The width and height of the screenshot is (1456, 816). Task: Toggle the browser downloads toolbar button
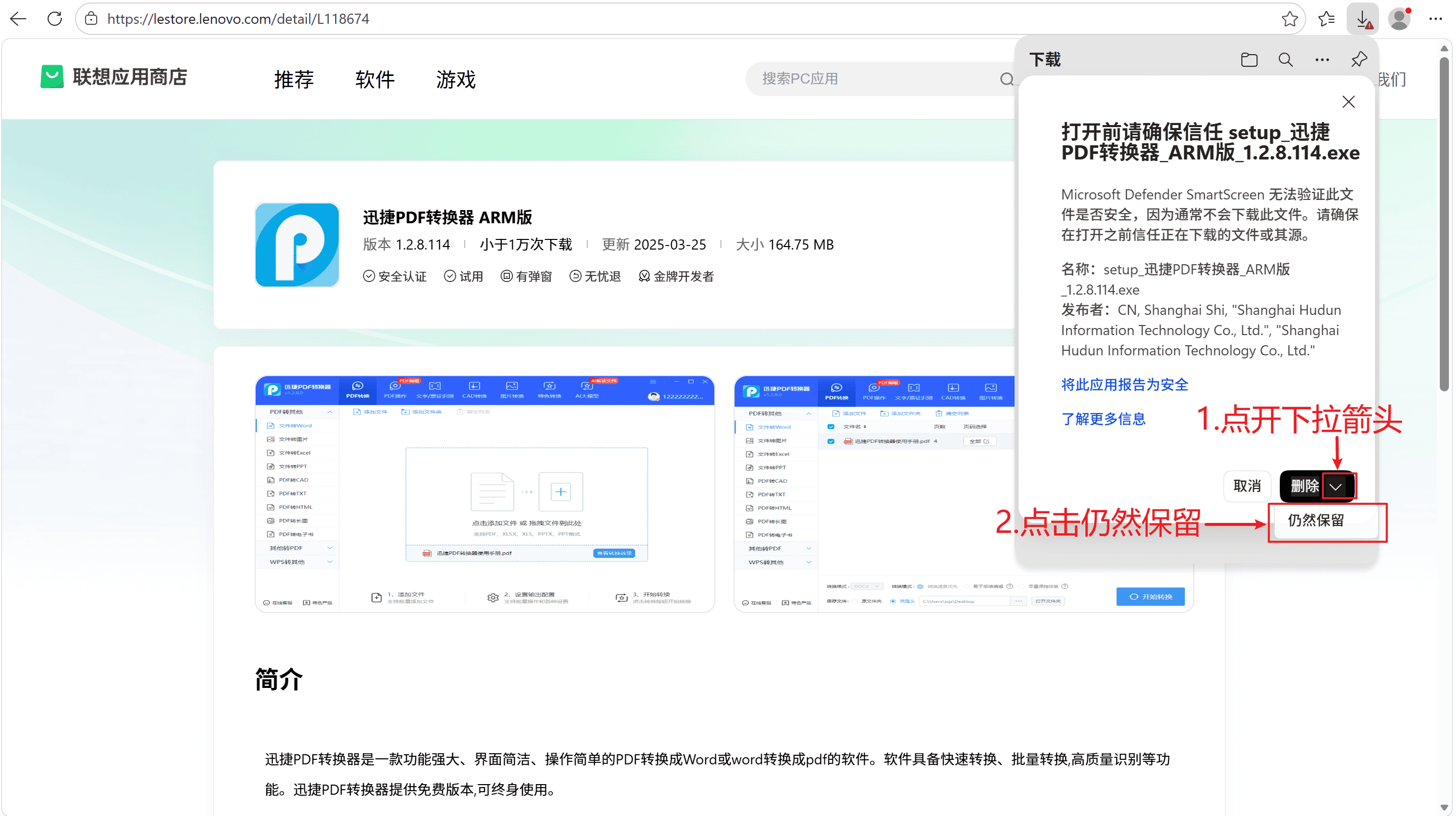click(x=1363, y=19)
